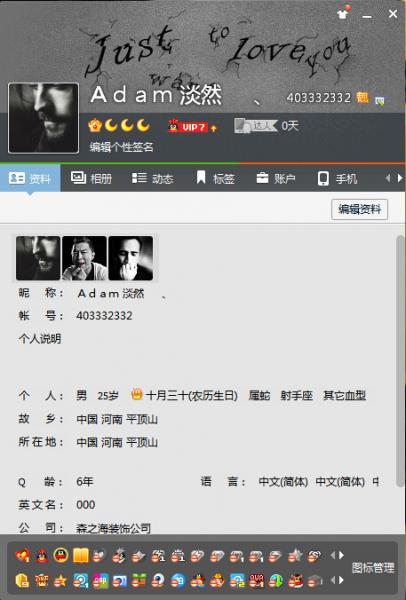Click the 达人 phone badge icon
The width and height of the screenshot is (406, 600).
tap(256, 126)
